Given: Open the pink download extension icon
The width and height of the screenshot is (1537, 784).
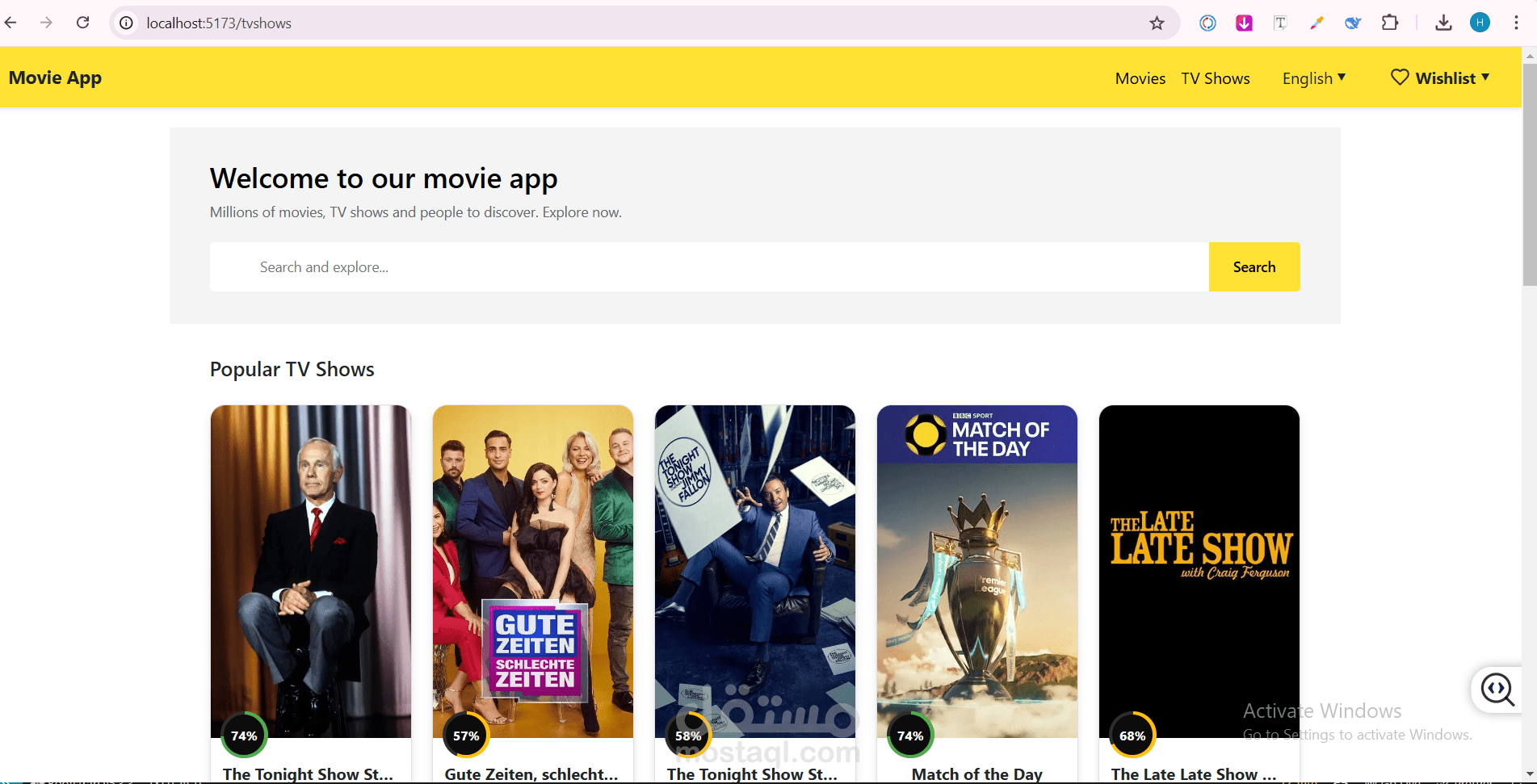Looking at the screenshot, I should (x=1244, y=23).
